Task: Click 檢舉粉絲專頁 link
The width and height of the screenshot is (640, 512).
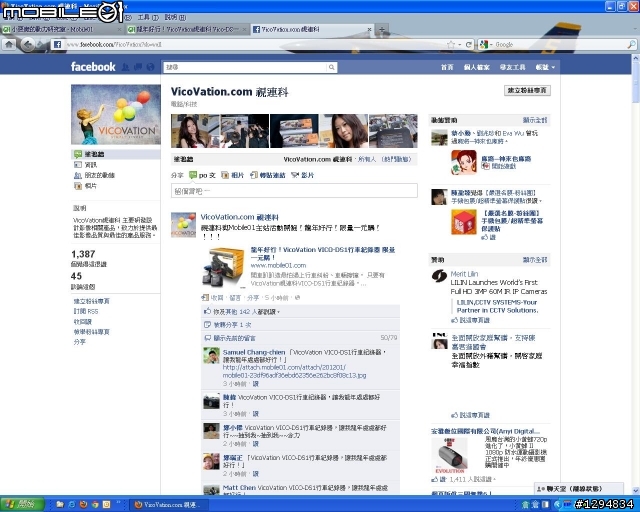Action: click(x=91, y=332)
